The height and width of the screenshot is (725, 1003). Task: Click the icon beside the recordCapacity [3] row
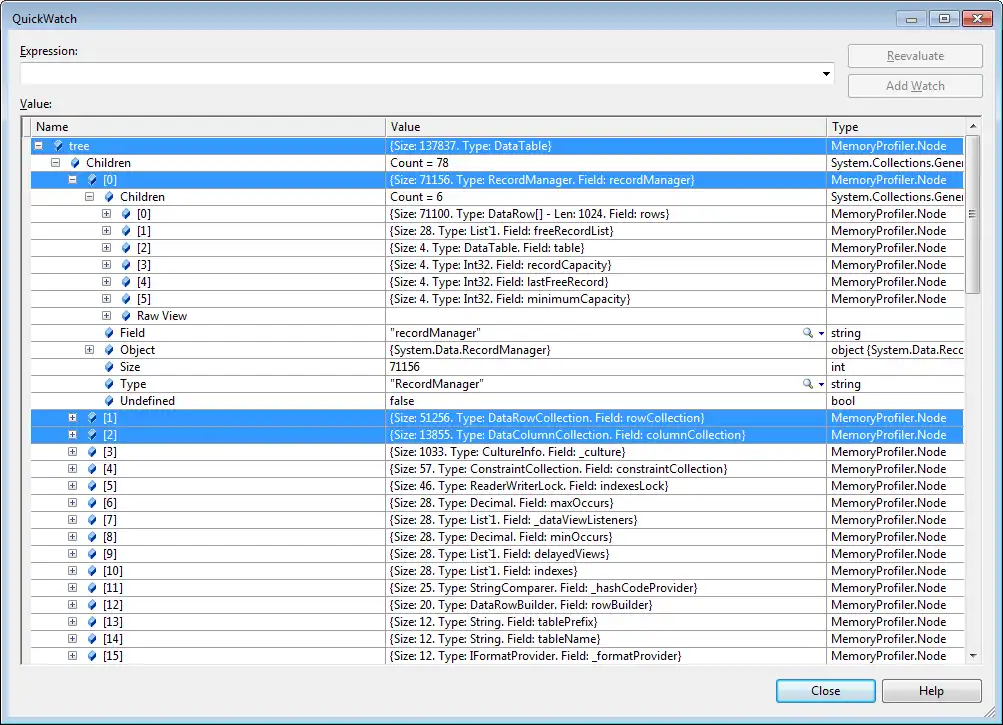(x=126, y=264)
